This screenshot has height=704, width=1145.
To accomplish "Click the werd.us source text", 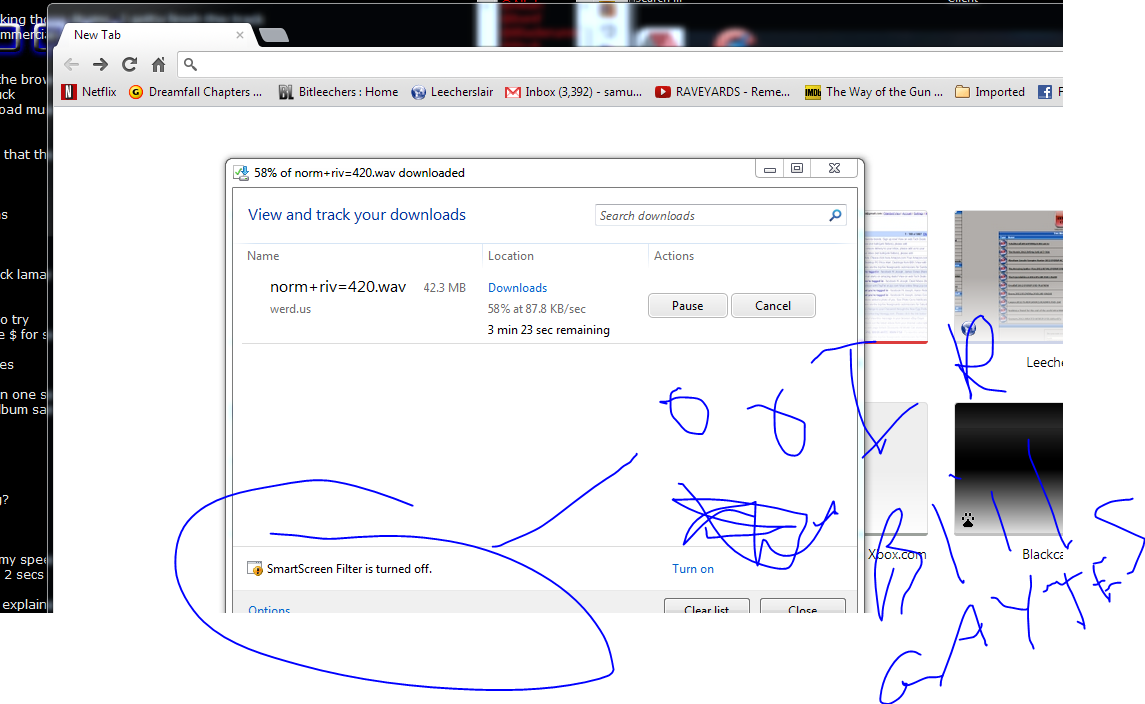I will pyautogui.click(x=290, y=309).
